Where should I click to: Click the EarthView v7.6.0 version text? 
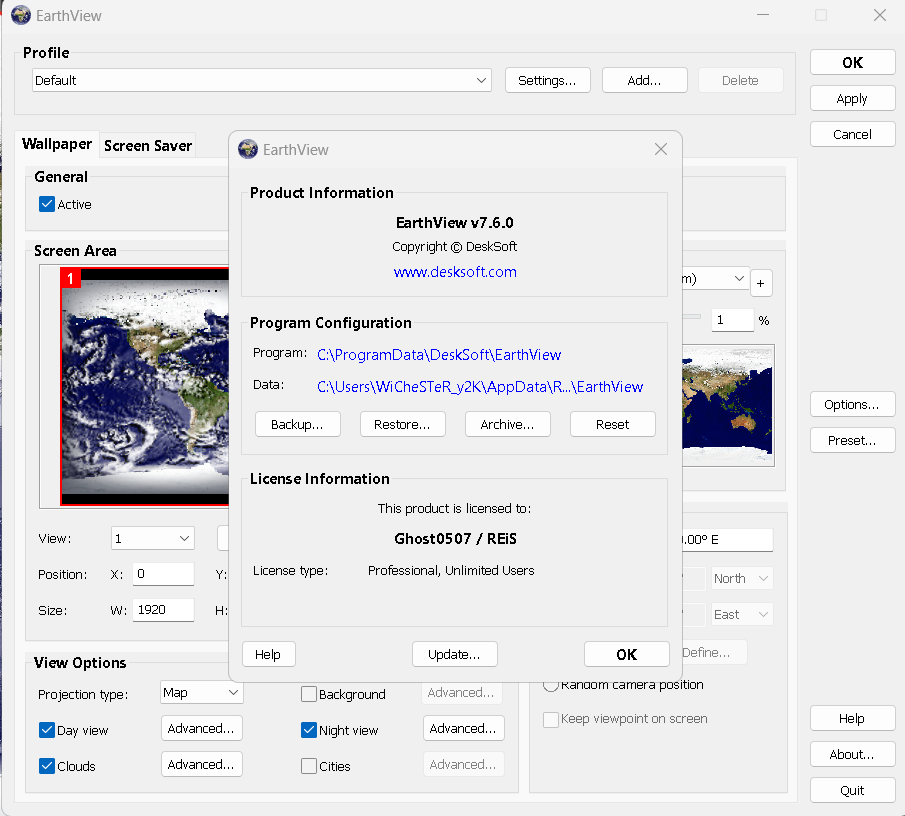(455, 223)
